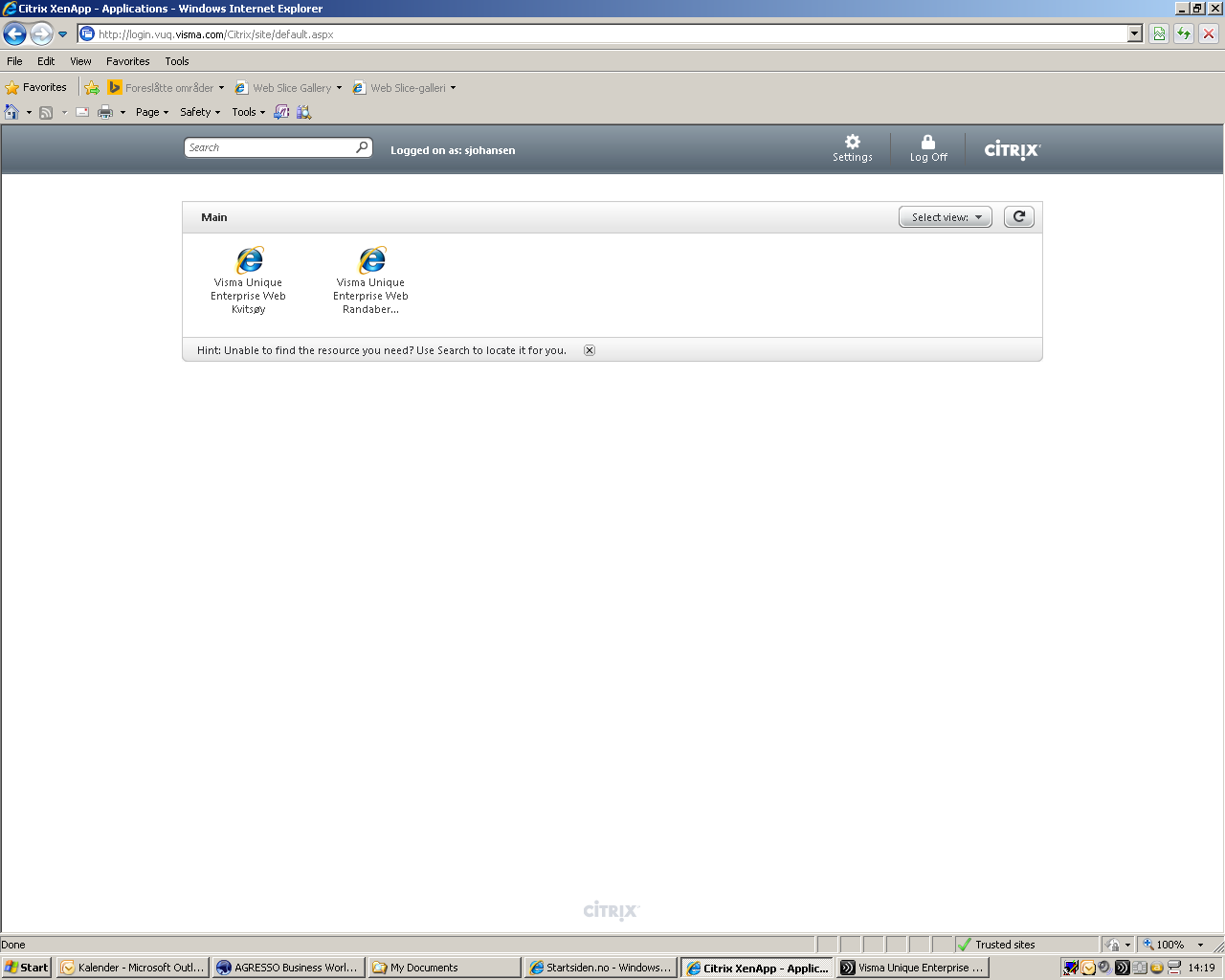Click the Read Mail icon
This screenshot has height=980, width=1225.
(x=82, y=112)
